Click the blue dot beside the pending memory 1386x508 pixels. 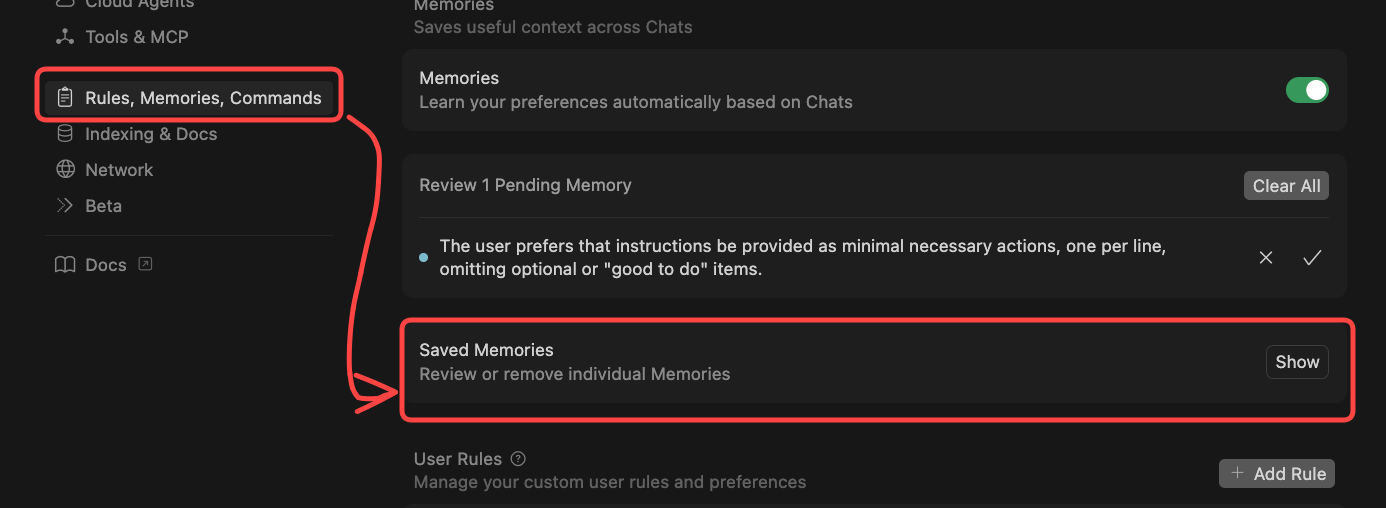click(423, 257)
